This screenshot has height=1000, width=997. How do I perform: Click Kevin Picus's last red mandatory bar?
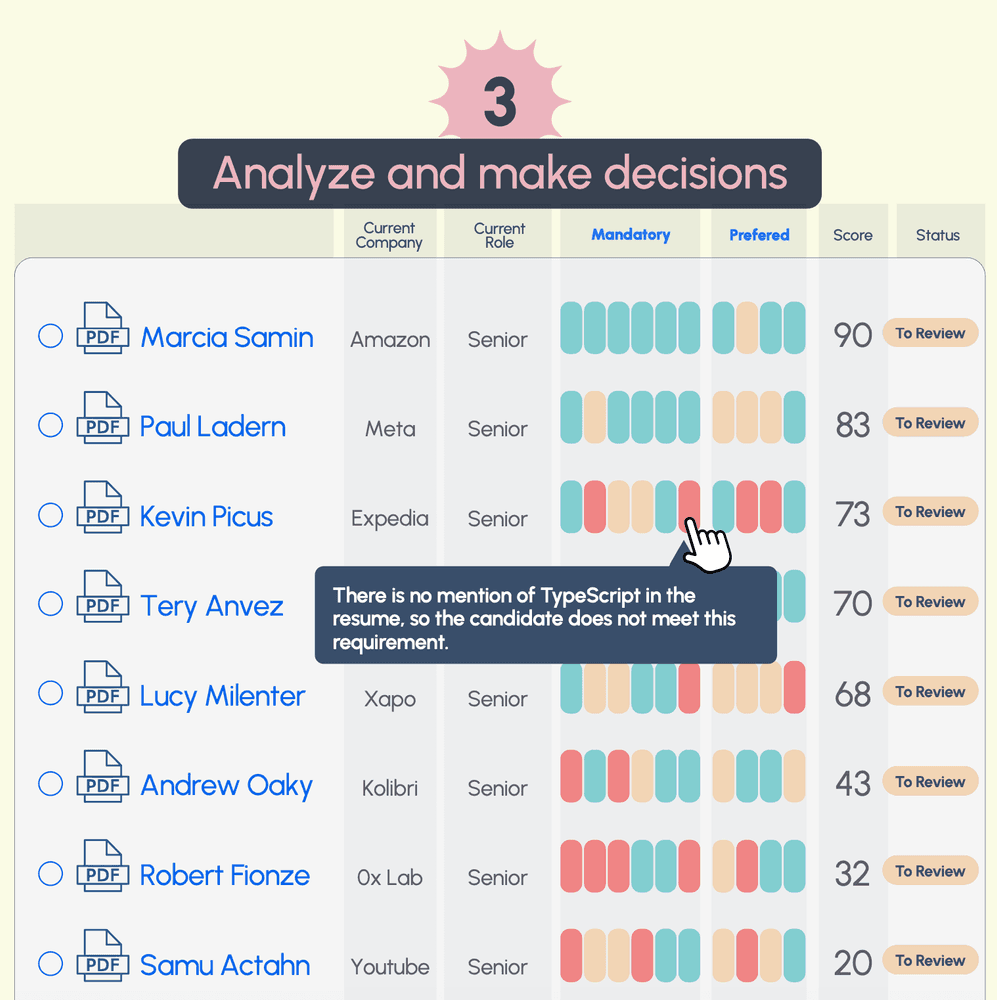689,506
